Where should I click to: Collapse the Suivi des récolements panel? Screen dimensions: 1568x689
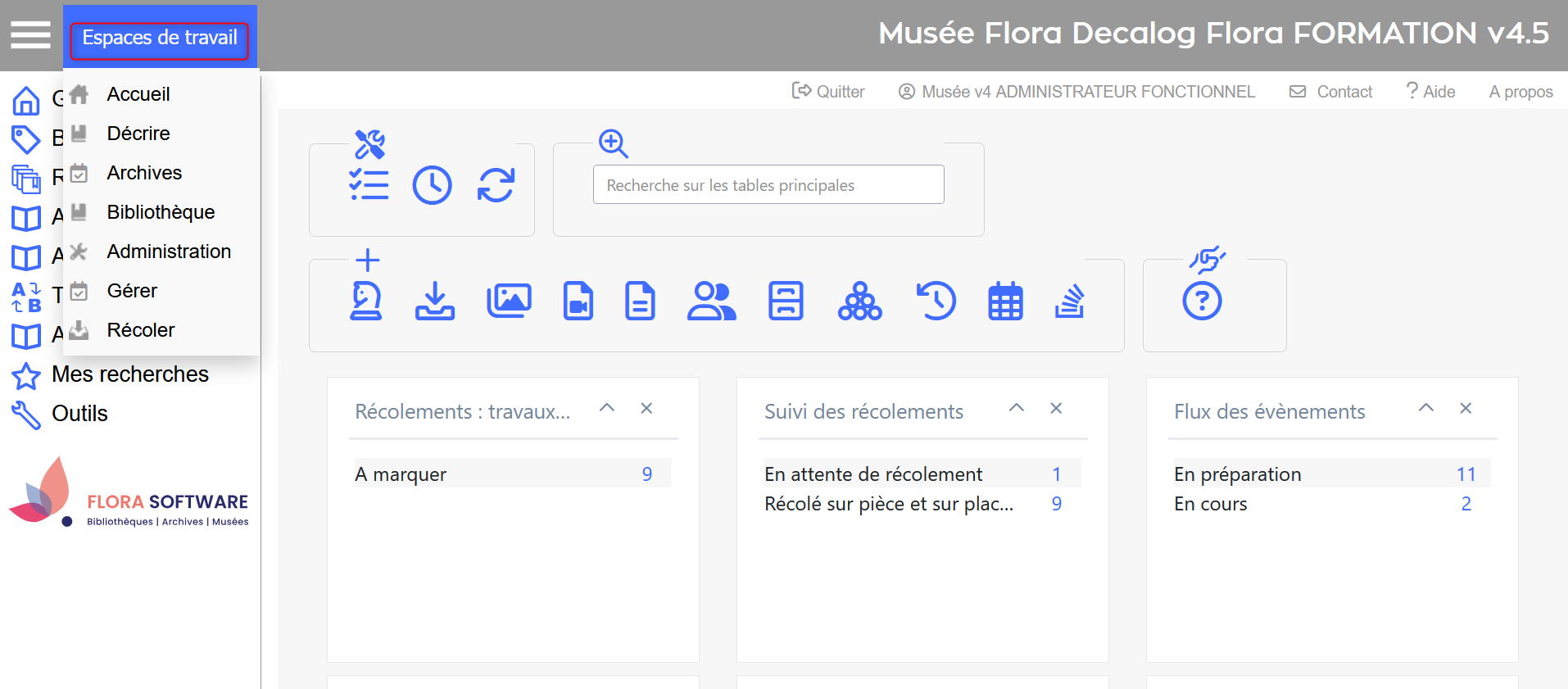click(1017, 408)
